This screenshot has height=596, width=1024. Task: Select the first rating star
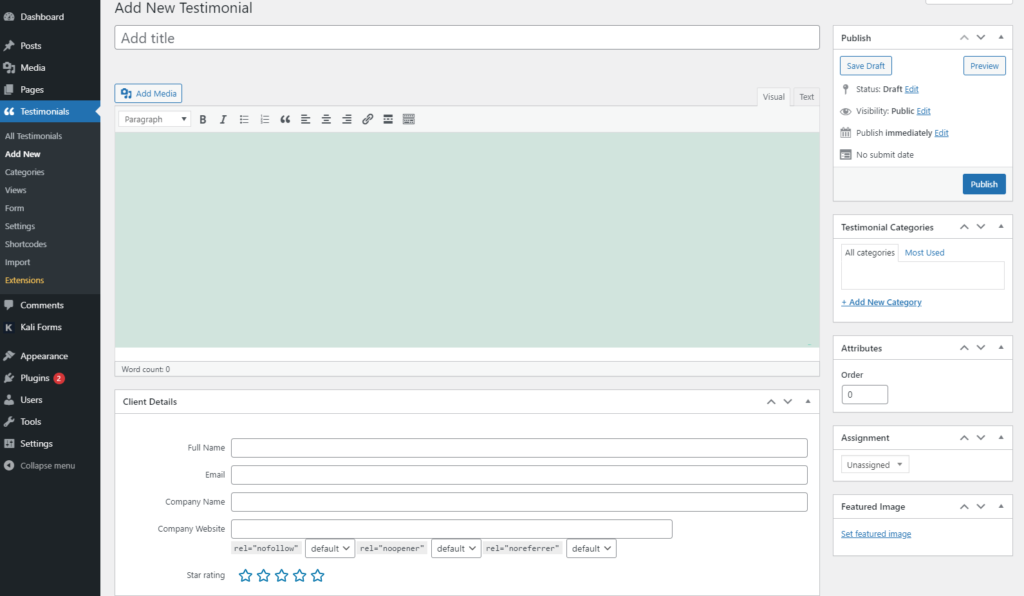[x=246, y=575]
